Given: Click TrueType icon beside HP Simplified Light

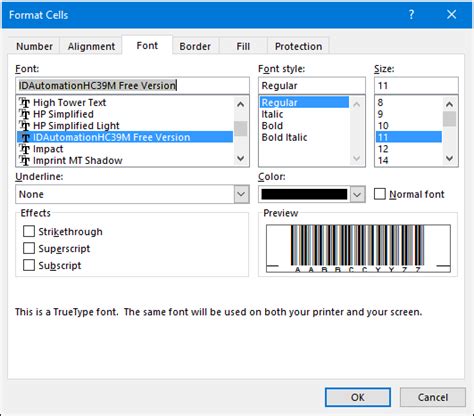Looking at the screenshot, I should pyautogui.click(x=25, y=126).
